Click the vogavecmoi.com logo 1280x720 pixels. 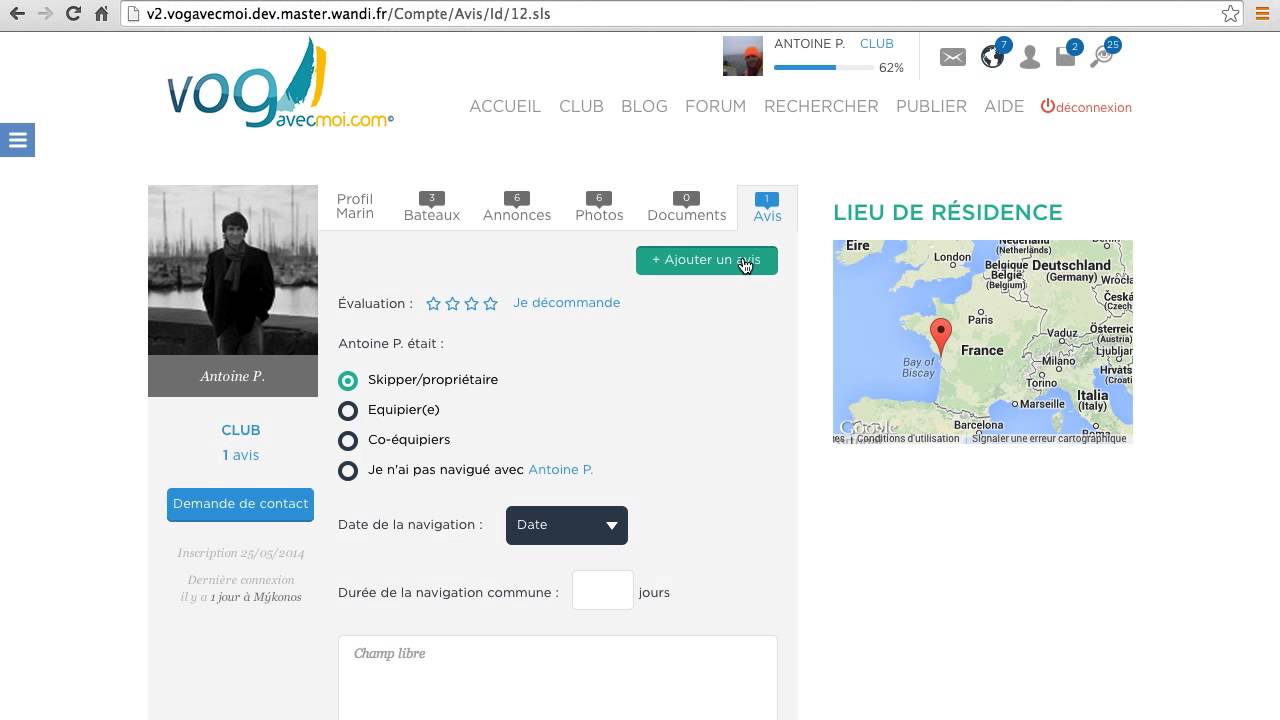pyautogui.click(x=280, y=84)
